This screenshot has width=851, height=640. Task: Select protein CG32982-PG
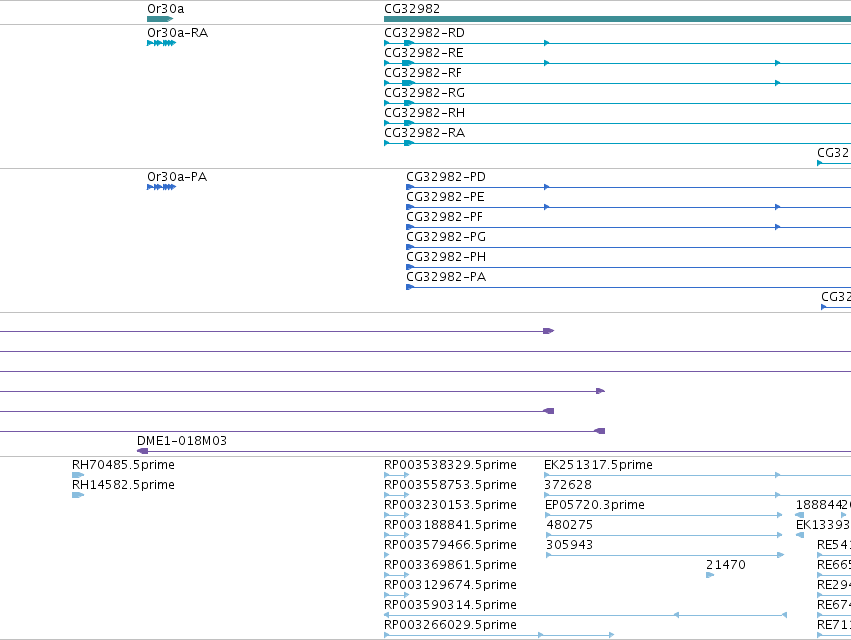446,237
